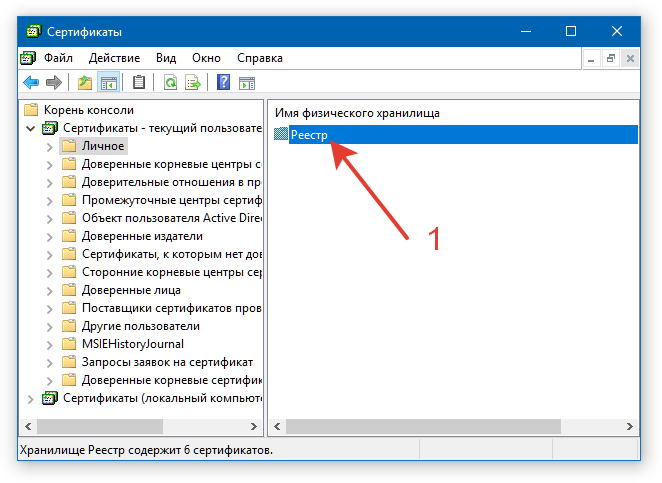
Task: Open the 'Вид' menu
Action: (166, 58)
